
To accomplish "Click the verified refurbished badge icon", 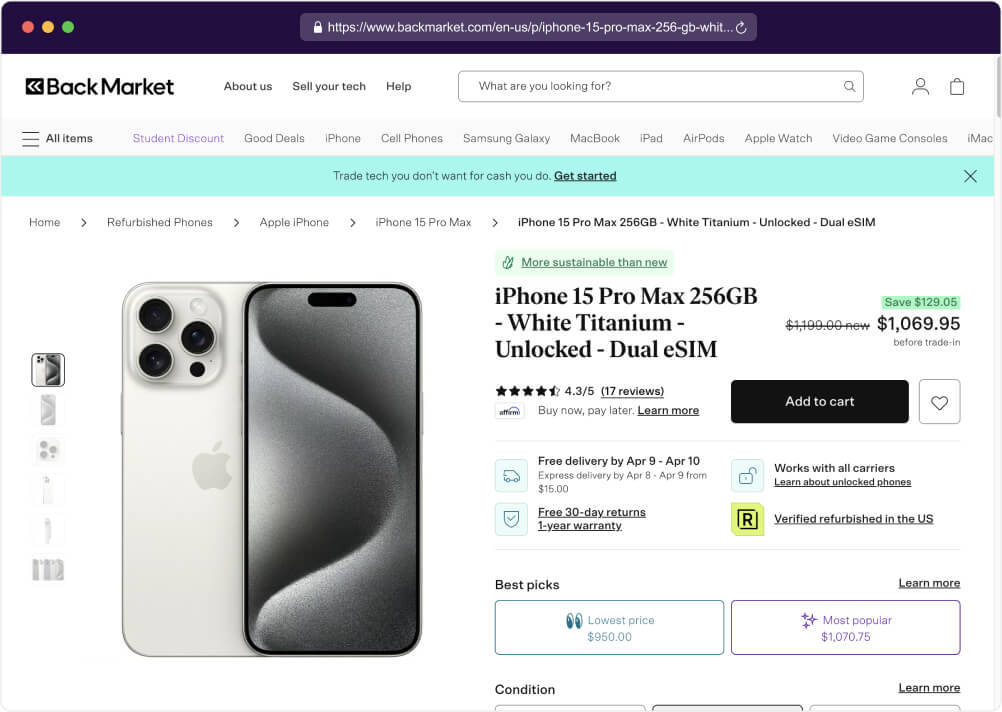I will (x=747, y=519).
